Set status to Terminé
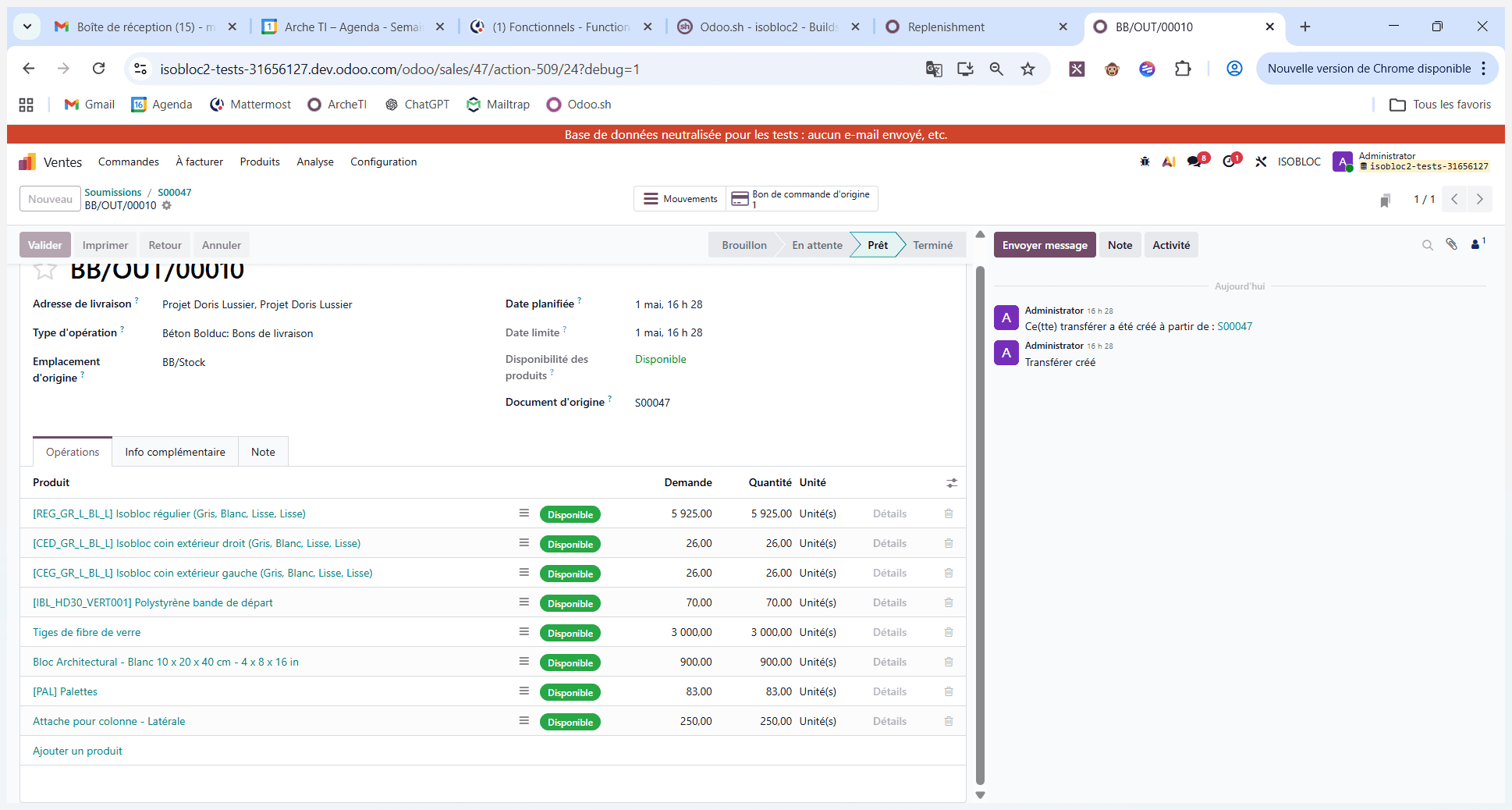The width and height of the screenshot is (1512, 810). tap(933, 245)
